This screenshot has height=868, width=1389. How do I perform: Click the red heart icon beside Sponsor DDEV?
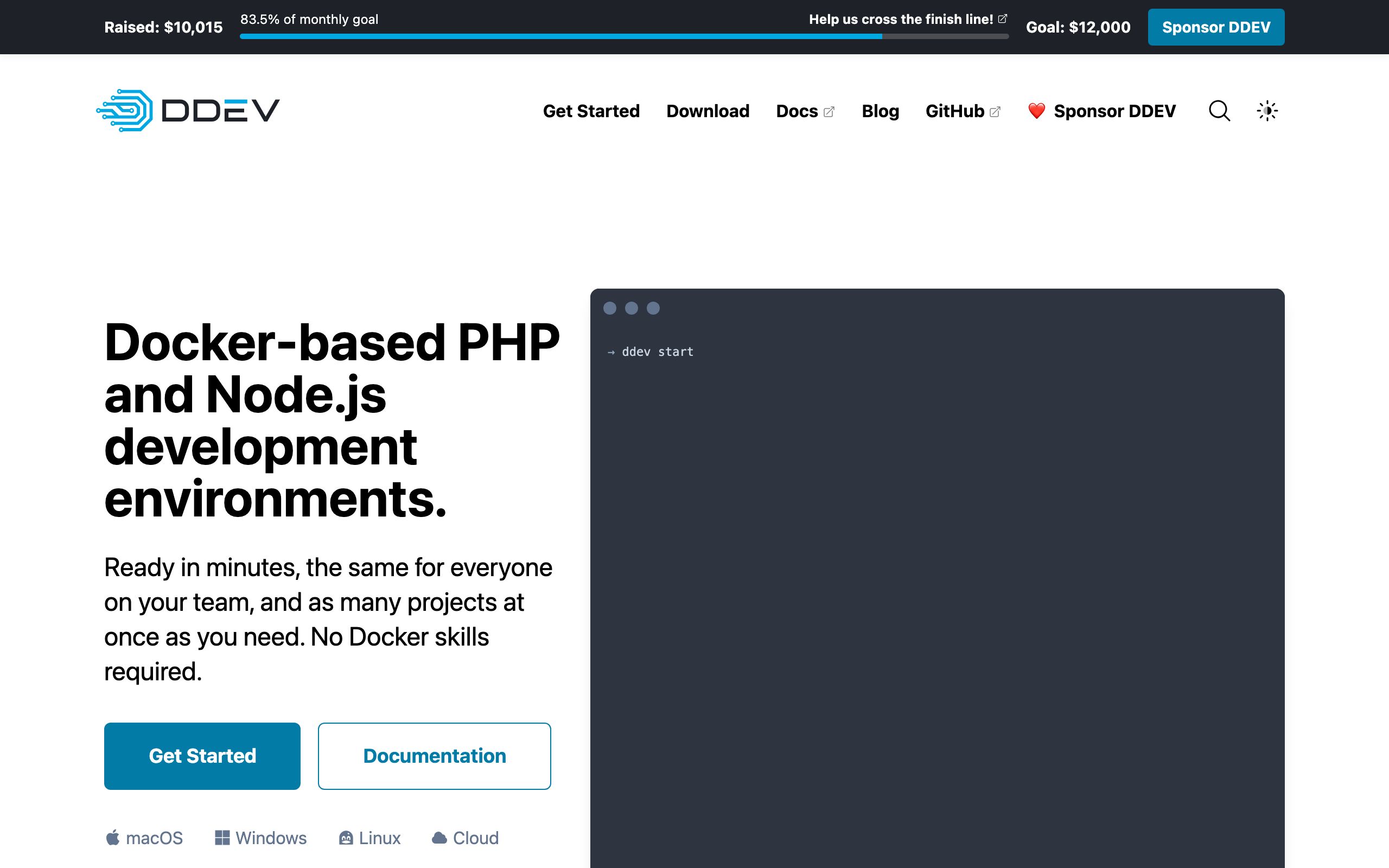pos(1036,111)
